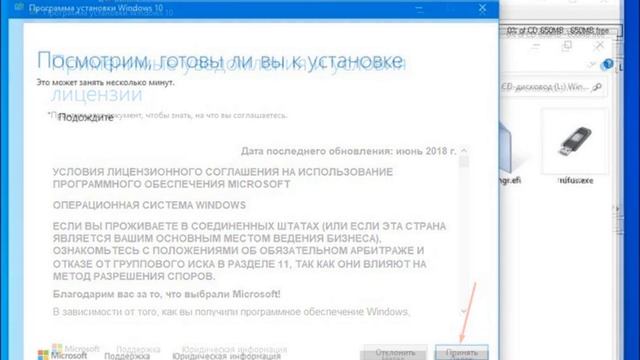Screen dimensions: 640x360
Task: Click the Дата последнего обновления: июнь 2018 text
Action: (349, 151)
